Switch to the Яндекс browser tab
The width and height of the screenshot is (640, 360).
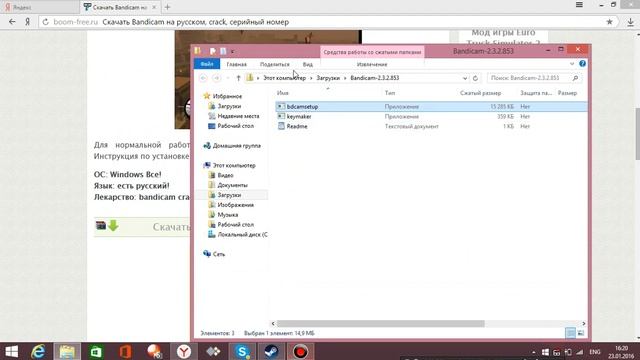[x=39, y=7]
